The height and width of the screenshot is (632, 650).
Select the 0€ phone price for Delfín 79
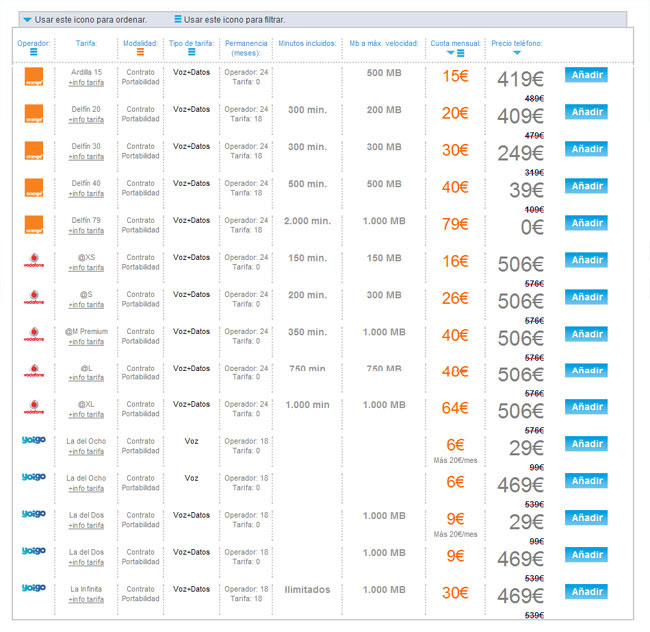(532, 227)
